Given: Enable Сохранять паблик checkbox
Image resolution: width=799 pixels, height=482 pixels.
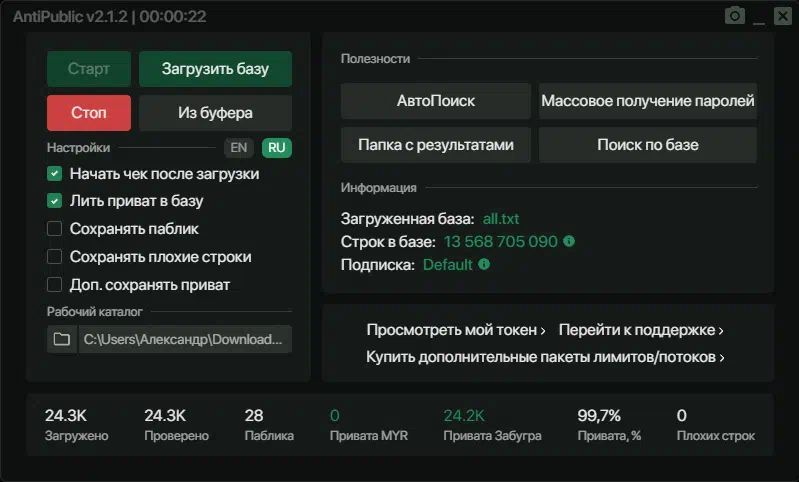Looking at the screenshot, I should pos(55,229).
